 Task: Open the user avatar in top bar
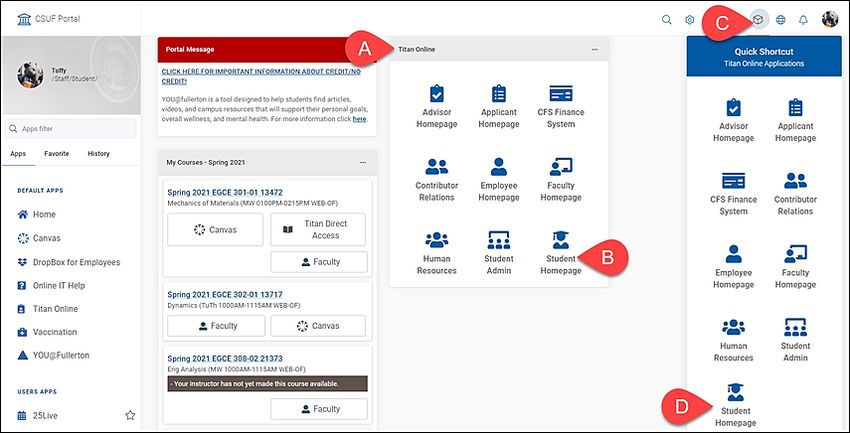[830, 20]
